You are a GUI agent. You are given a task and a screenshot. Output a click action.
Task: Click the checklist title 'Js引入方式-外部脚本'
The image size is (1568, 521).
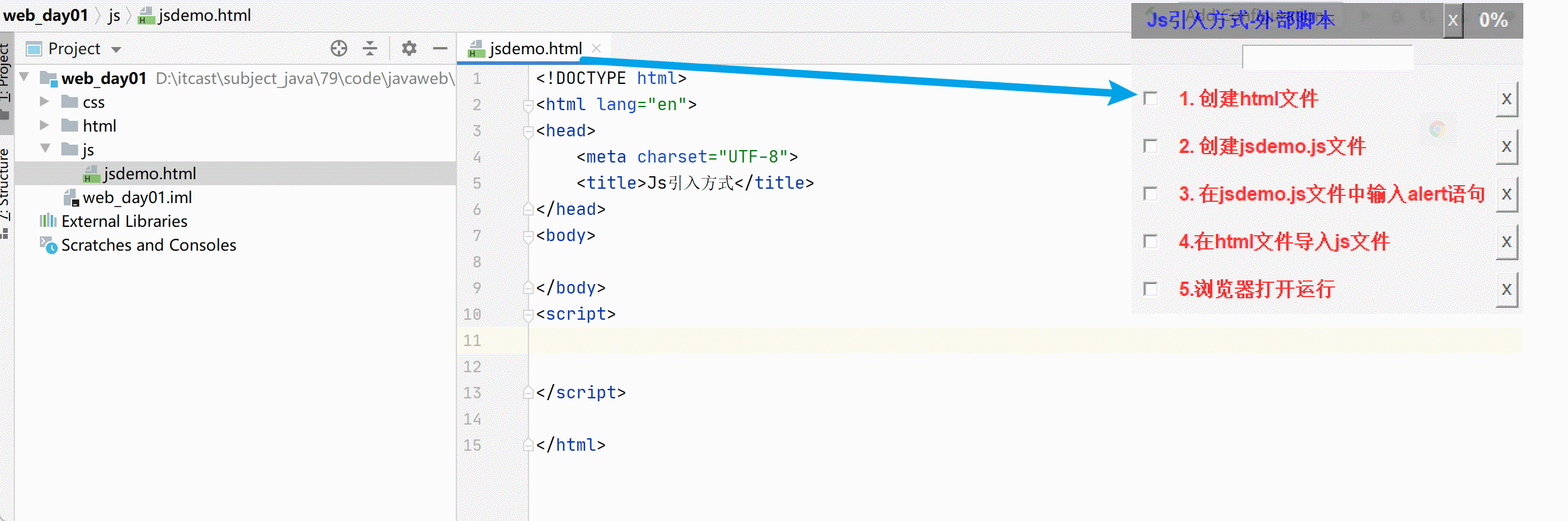pos(1240,21)
